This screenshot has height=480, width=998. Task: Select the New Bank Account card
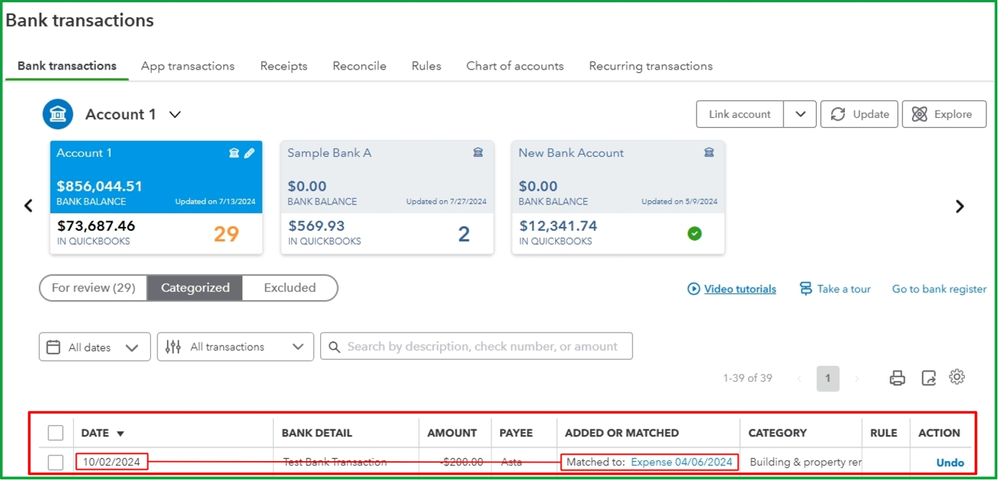coord(618,197)
